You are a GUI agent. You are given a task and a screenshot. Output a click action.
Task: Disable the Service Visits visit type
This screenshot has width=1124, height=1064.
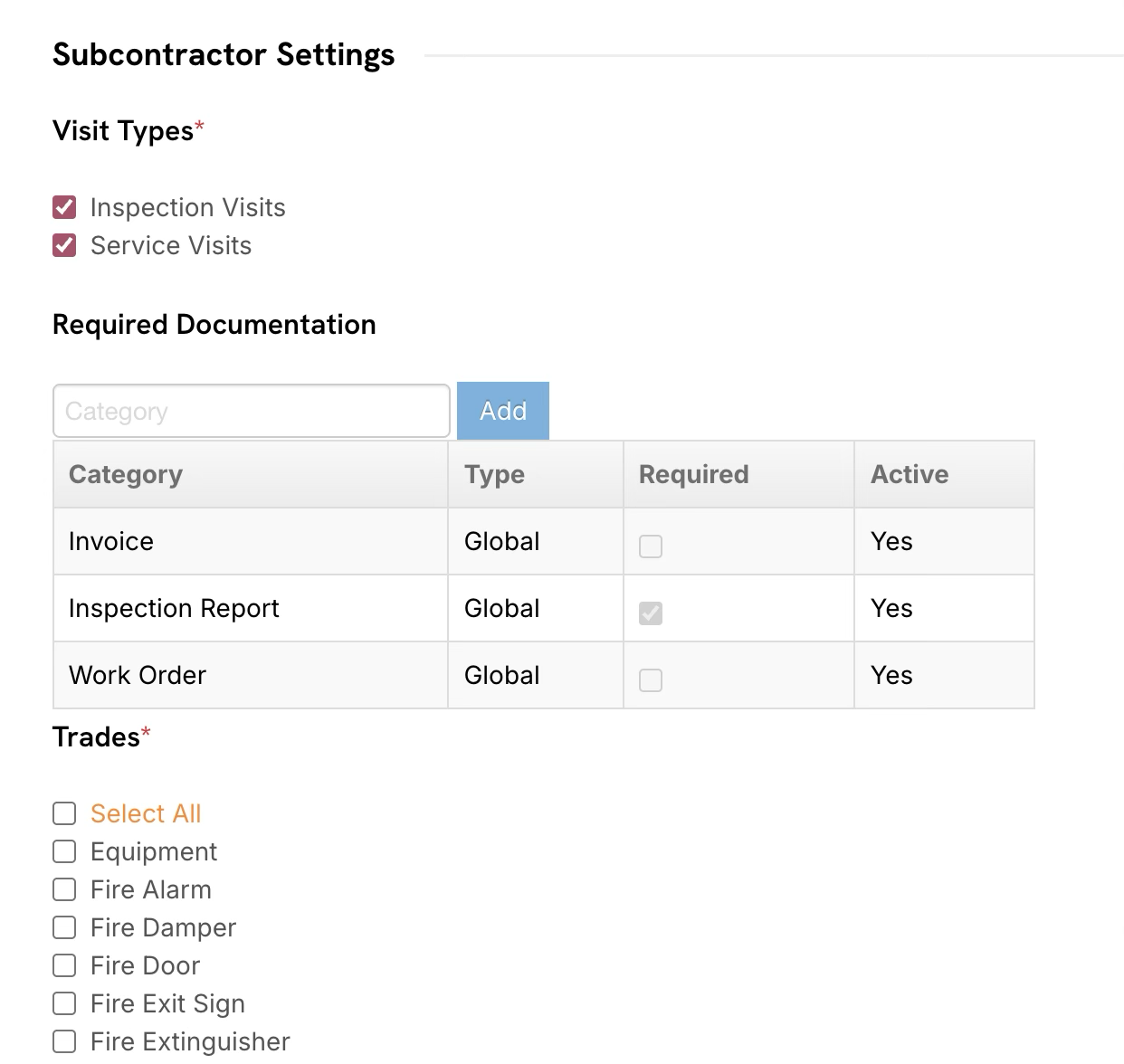[63, 245]
